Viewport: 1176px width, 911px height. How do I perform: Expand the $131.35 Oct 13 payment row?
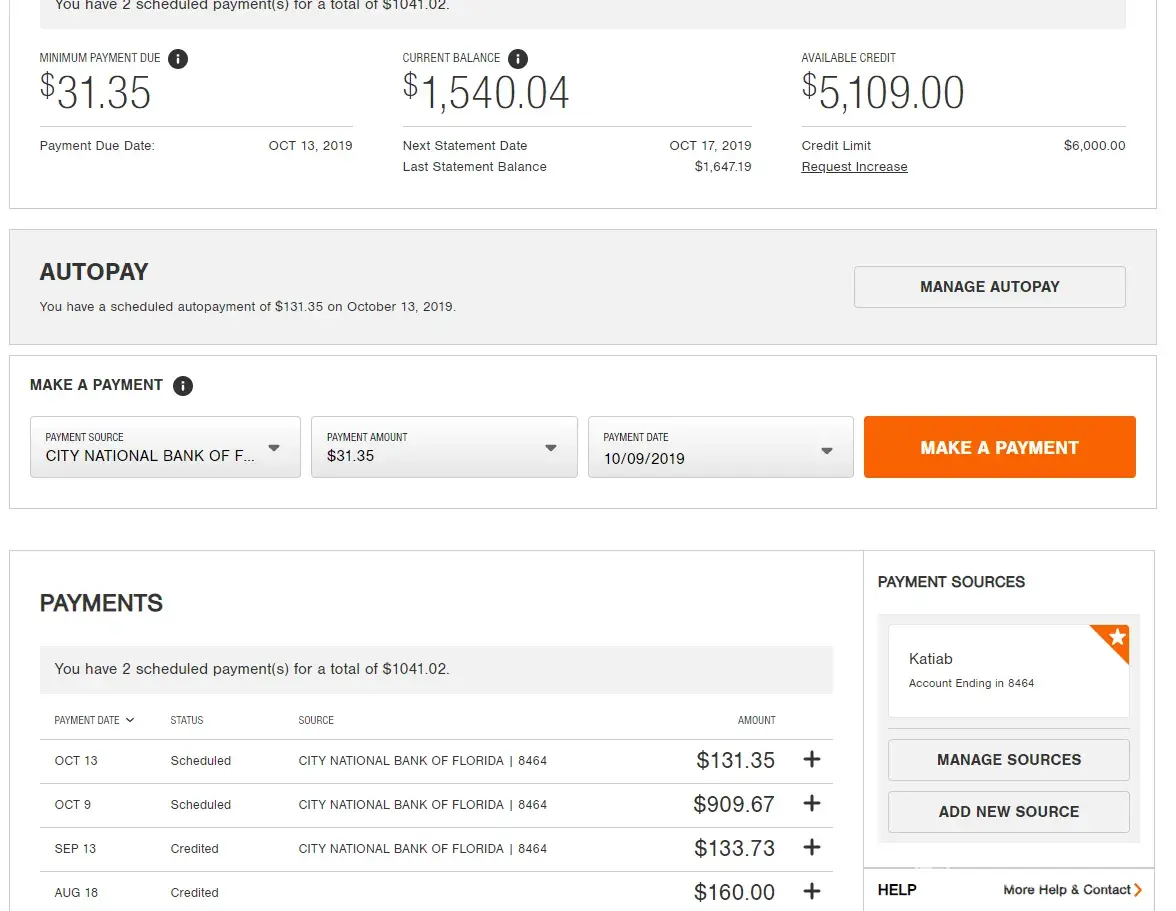pyautogui.click(x=811, y=760)
